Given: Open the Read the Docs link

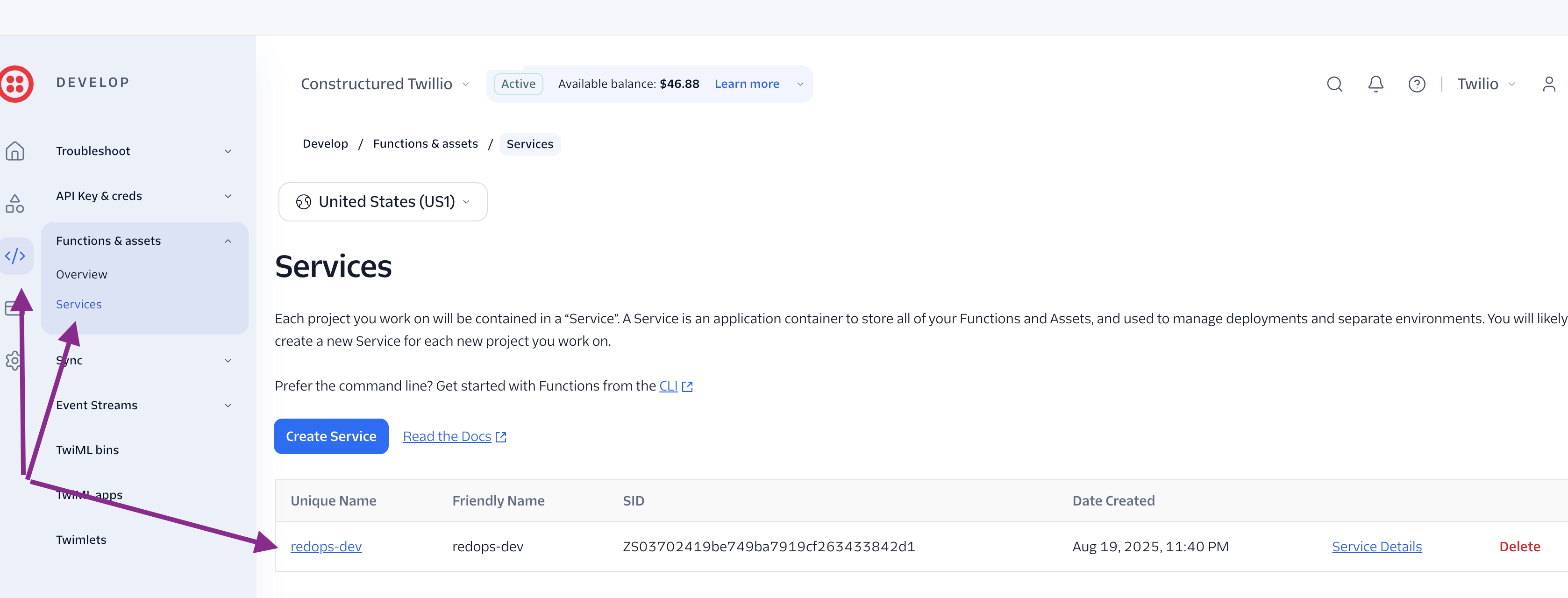Looking at the screenshot, I should click(447, 437).
